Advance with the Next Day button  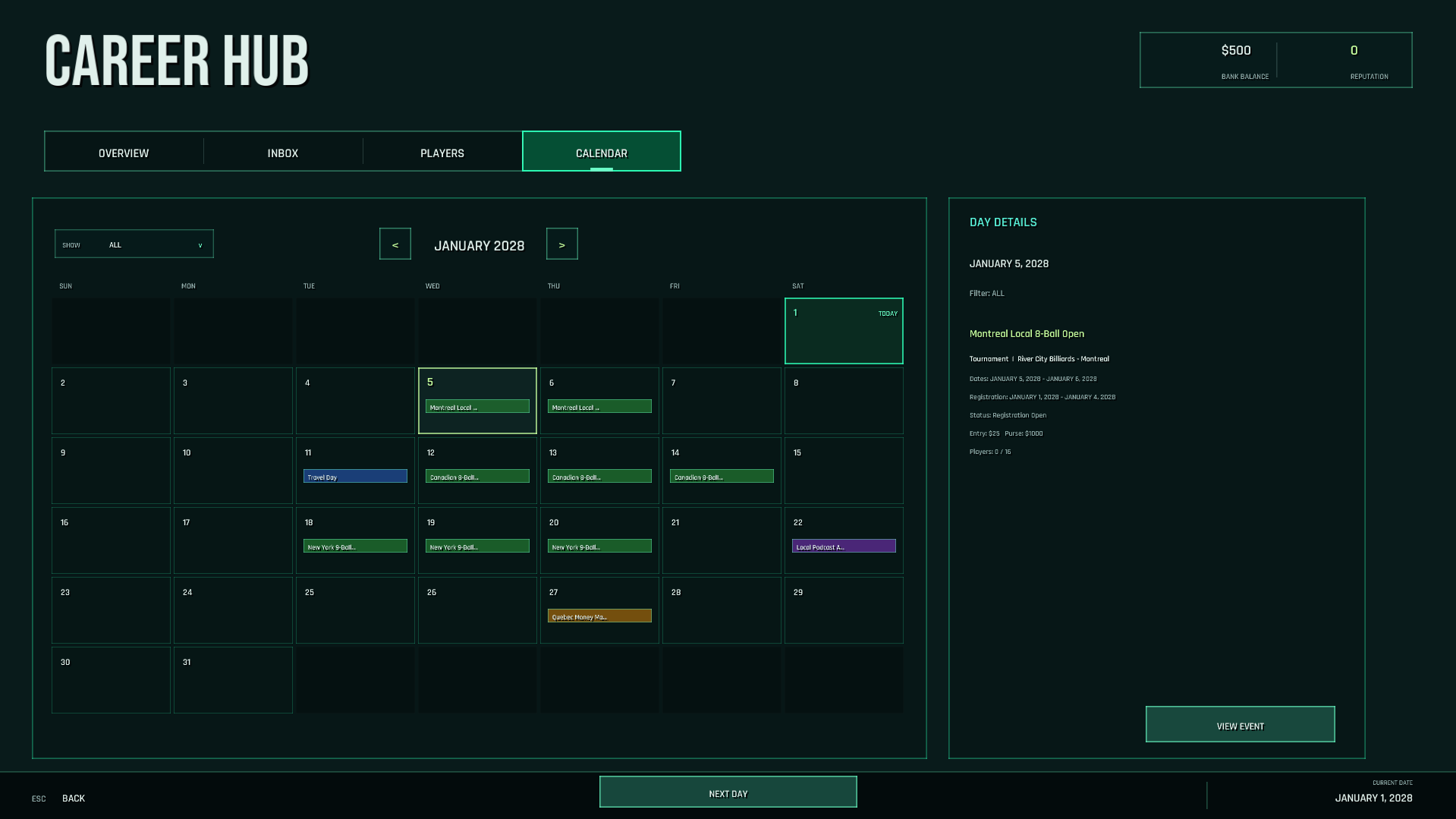pyautogui.click(x=728, y=792)
